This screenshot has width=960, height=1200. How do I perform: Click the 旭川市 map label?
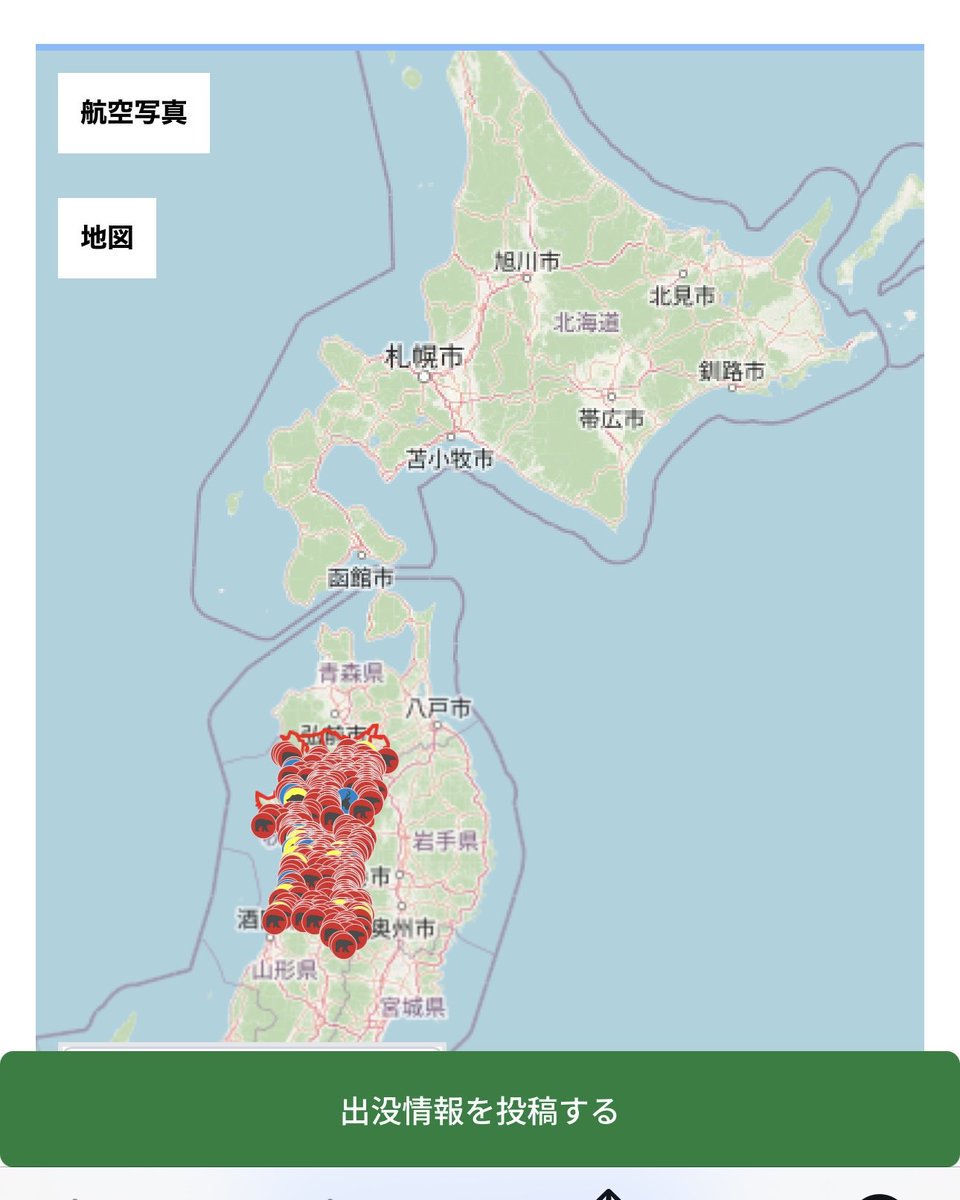tap(527, 262)
